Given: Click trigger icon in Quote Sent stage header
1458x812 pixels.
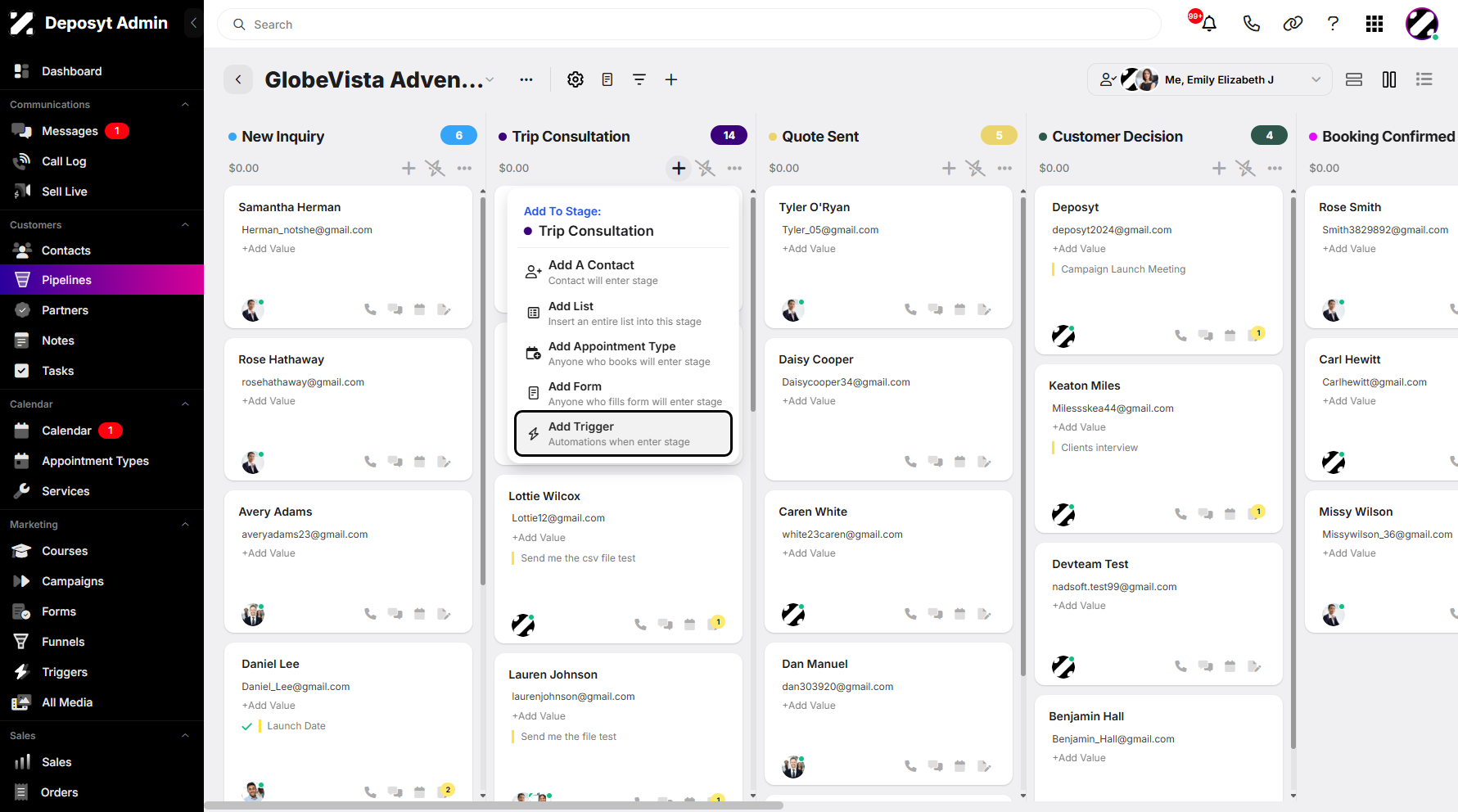Looking at the screenshot, I should point(975,168).
